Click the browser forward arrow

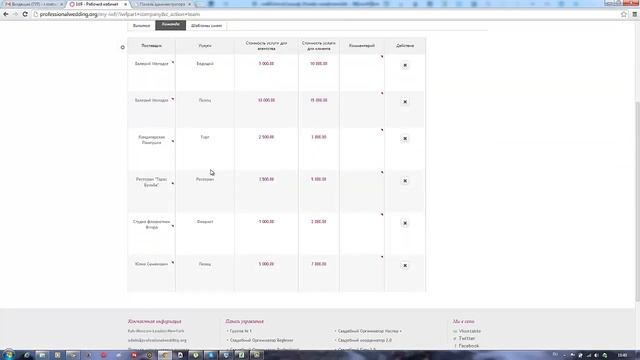coord(15,14)
